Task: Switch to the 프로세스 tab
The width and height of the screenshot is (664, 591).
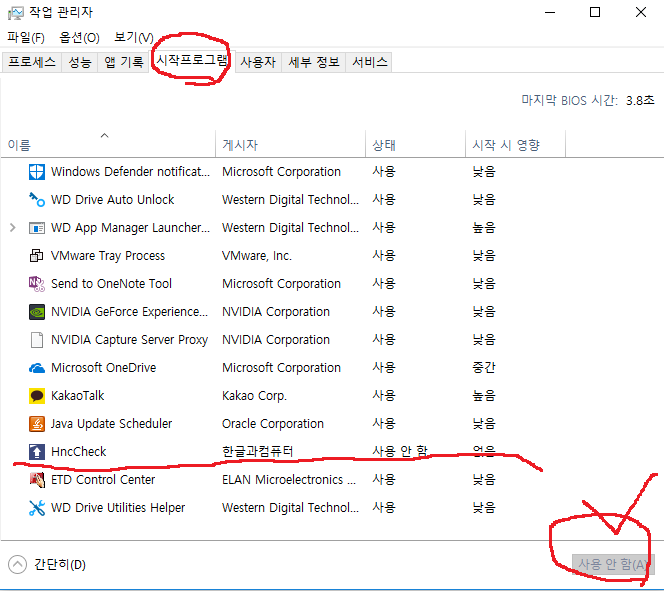Action: pyautogui.click(x=32, y=62)
